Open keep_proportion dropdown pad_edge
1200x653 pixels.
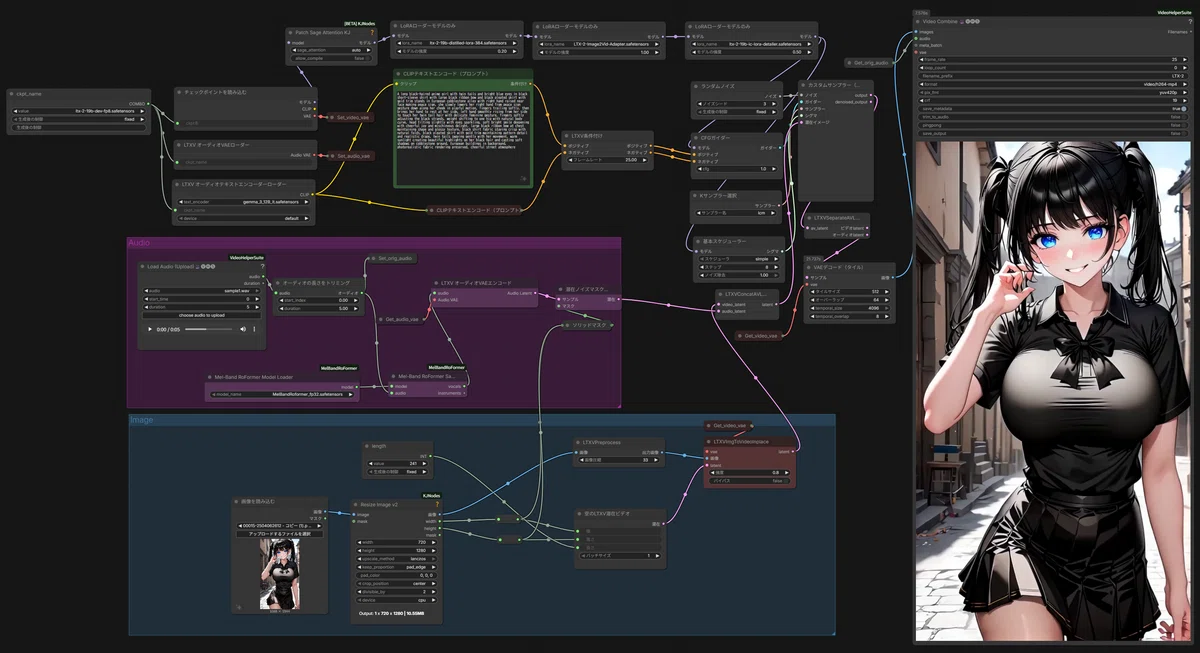click(x=396, y=567)
